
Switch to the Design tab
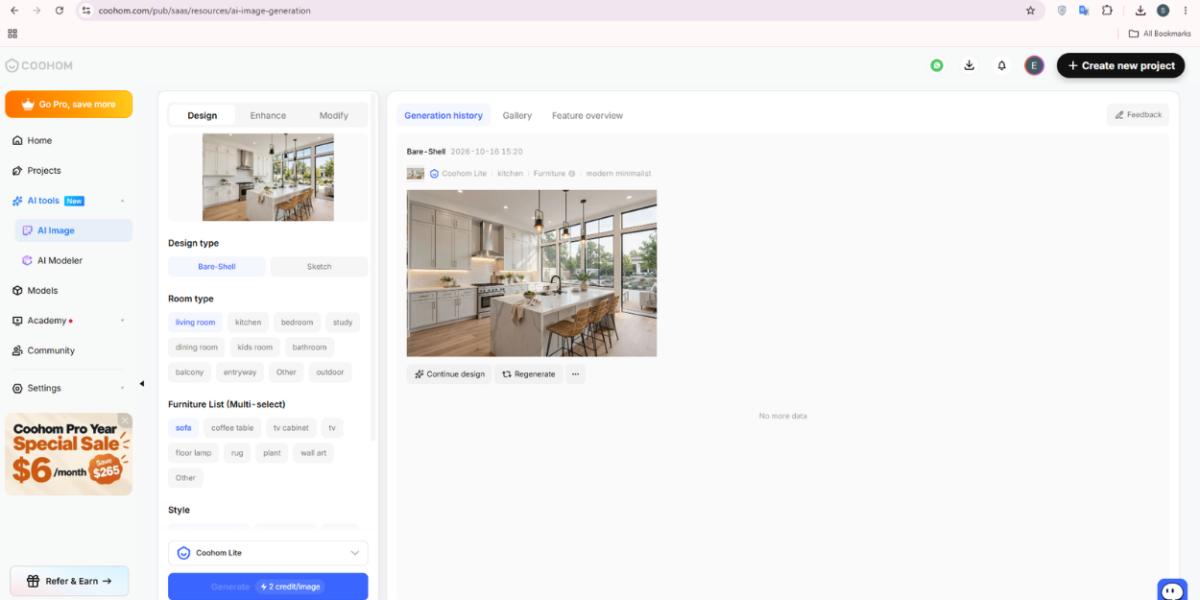point(202,115)
